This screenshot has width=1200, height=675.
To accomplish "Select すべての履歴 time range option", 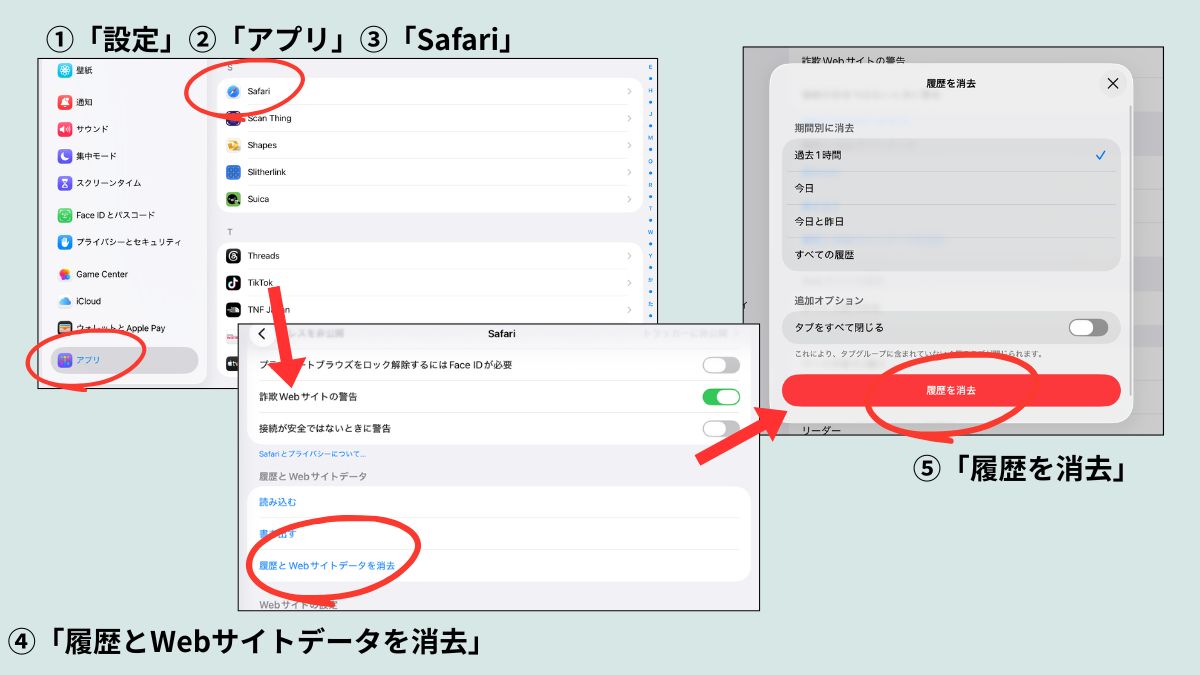I will tap(951, 254).
